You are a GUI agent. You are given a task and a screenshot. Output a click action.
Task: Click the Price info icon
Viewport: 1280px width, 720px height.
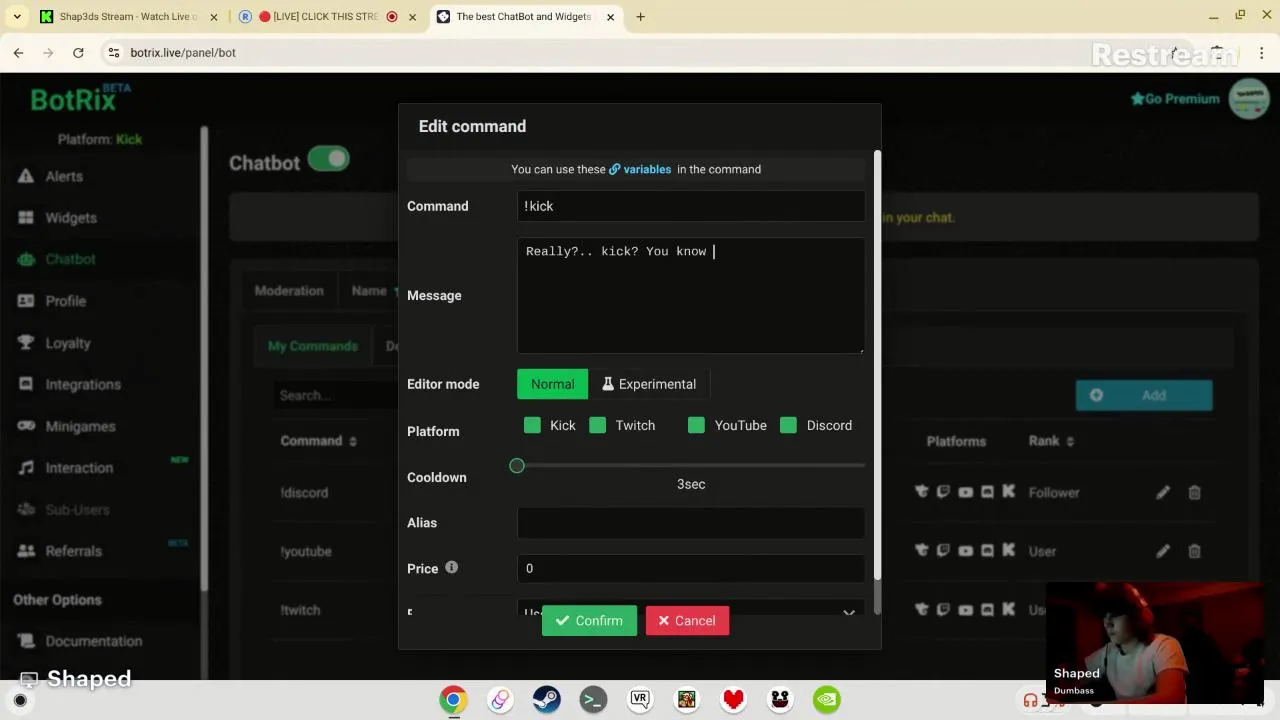pos(451,567)
